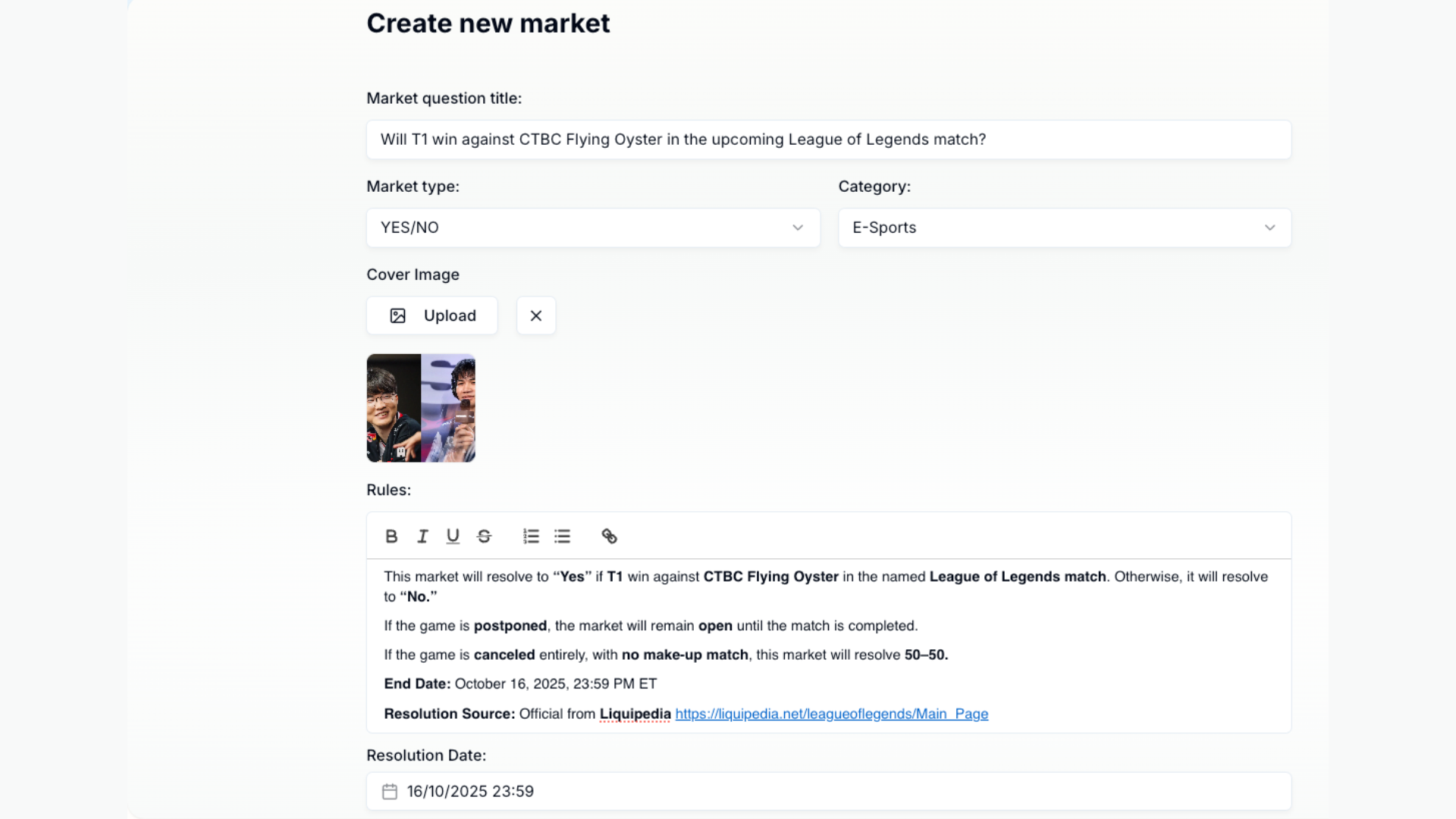Image resolution: width=1456 pixels, height=819 pixels.
Task: Click the Resolution Date field
Action: [828, 792]
